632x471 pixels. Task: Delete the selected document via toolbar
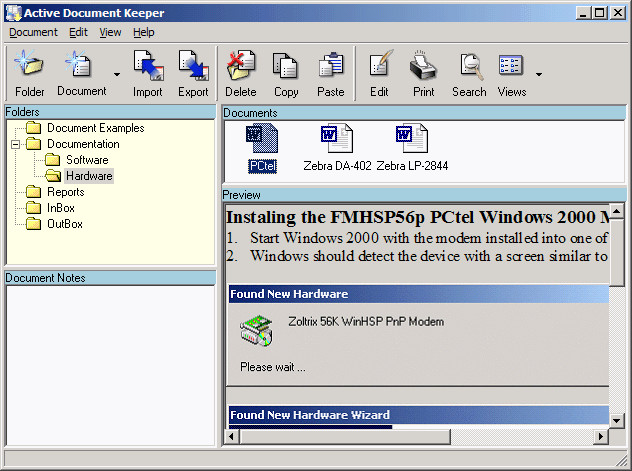tap(241, 73)
